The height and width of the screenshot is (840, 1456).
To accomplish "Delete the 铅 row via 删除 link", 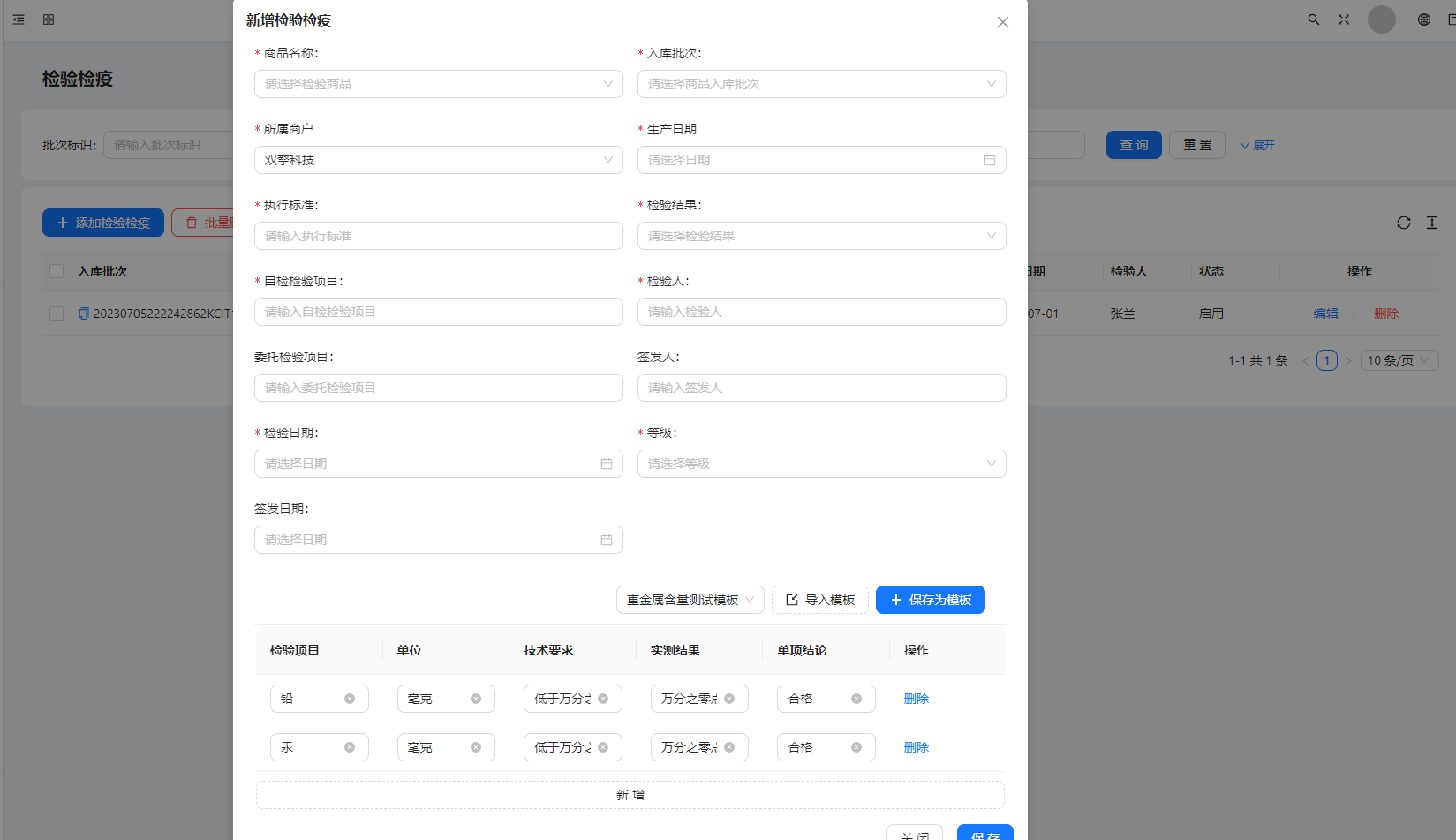I will [x=917, y=699].
